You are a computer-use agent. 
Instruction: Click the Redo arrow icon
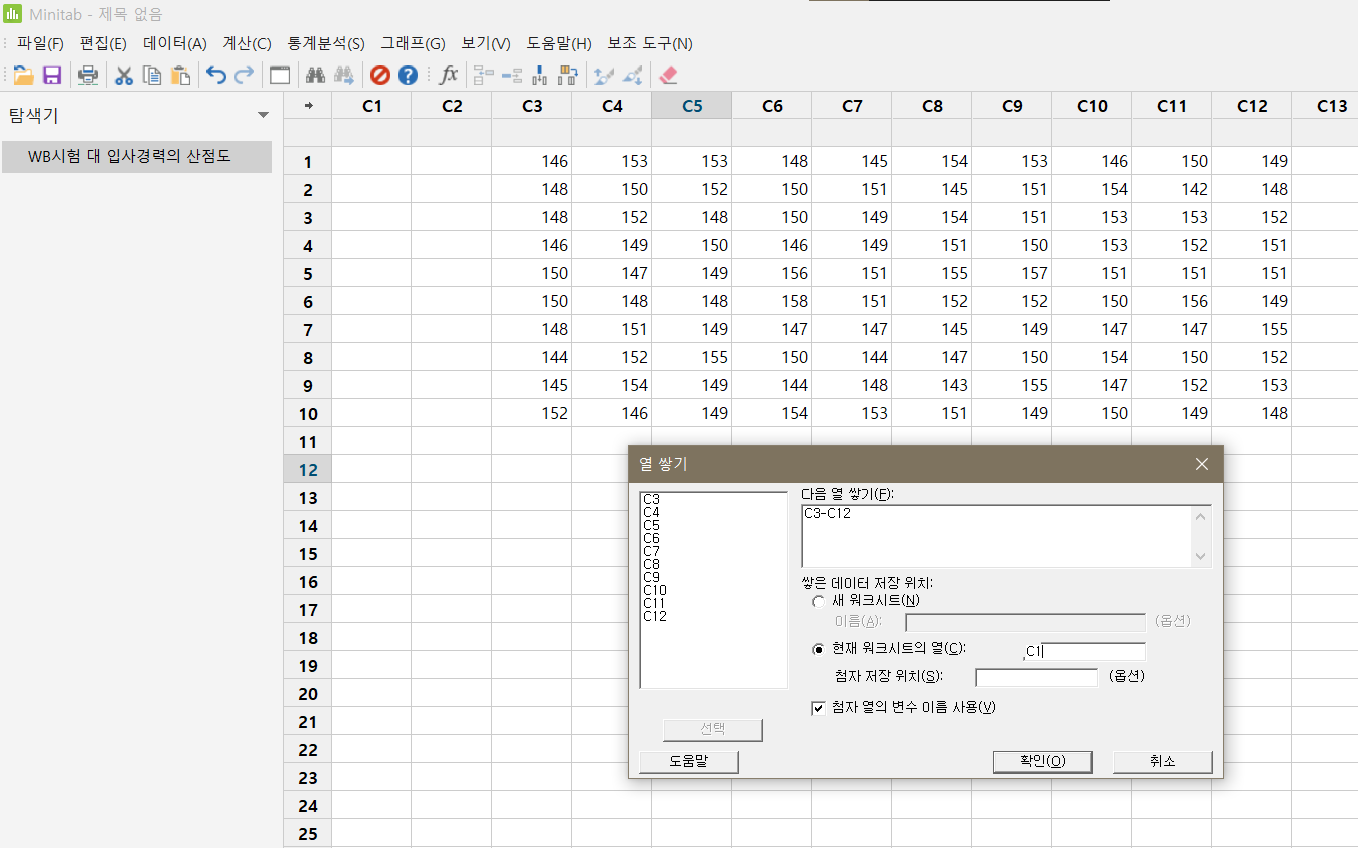[x=244, y=75]
